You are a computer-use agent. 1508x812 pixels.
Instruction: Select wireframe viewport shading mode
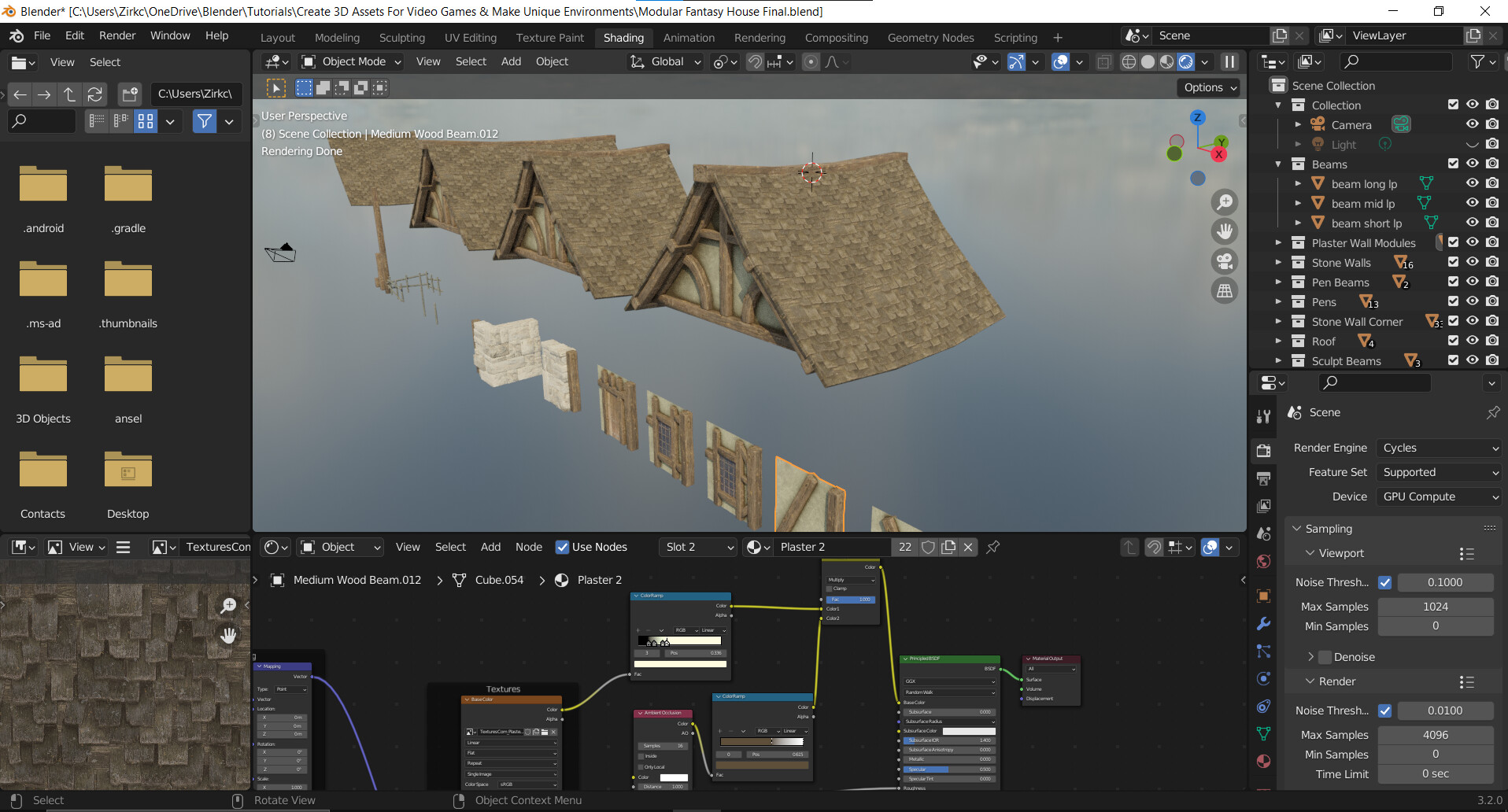[1129, 62]
